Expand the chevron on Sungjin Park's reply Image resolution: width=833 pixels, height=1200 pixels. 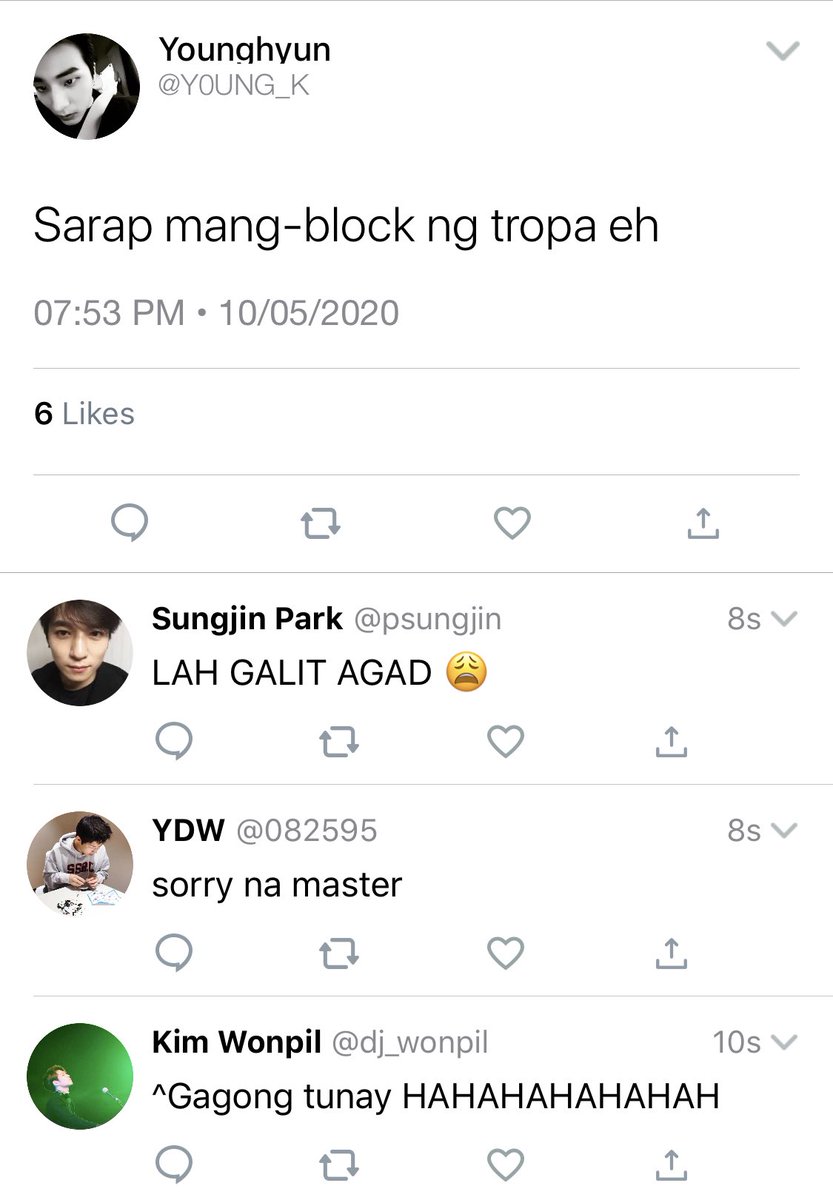tap(785, 619)
